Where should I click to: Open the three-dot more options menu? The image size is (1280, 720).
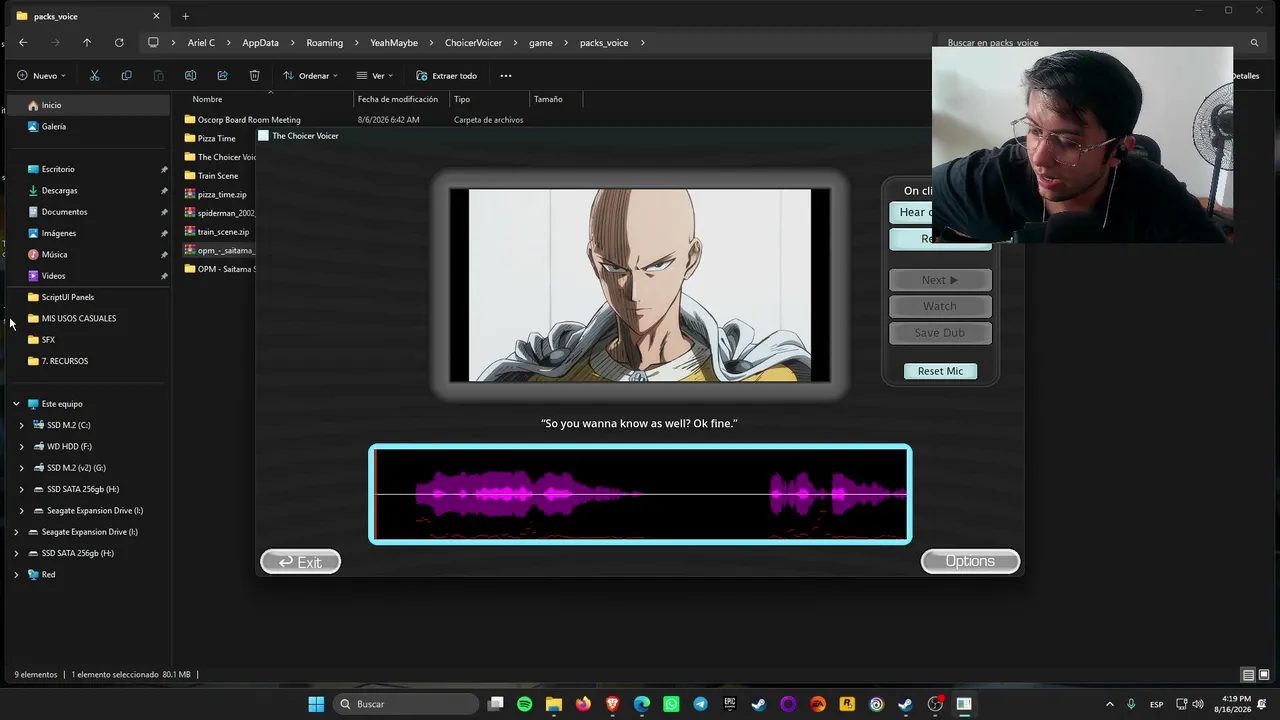pos(506,76)
